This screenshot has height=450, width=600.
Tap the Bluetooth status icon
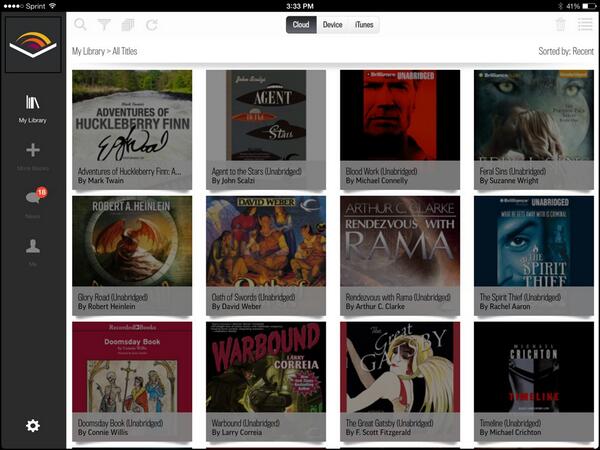[x=560, y=6]
